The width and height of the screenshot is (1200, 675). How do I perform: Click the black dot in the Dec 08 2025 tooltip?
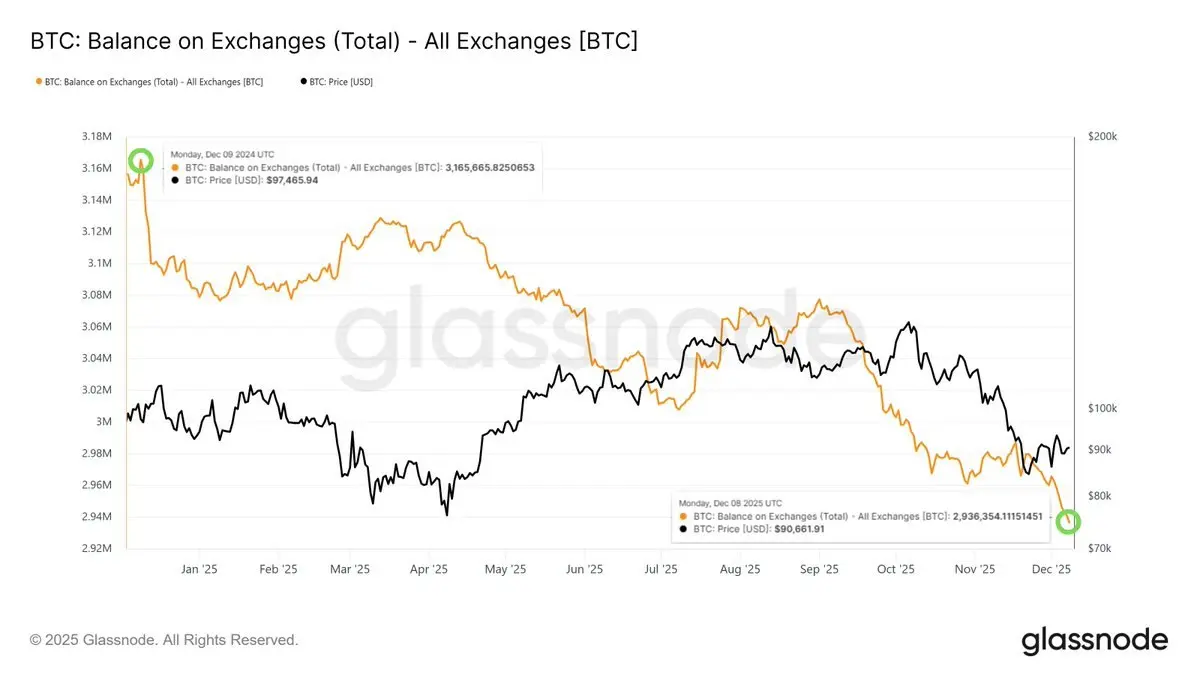pos(683,528)
